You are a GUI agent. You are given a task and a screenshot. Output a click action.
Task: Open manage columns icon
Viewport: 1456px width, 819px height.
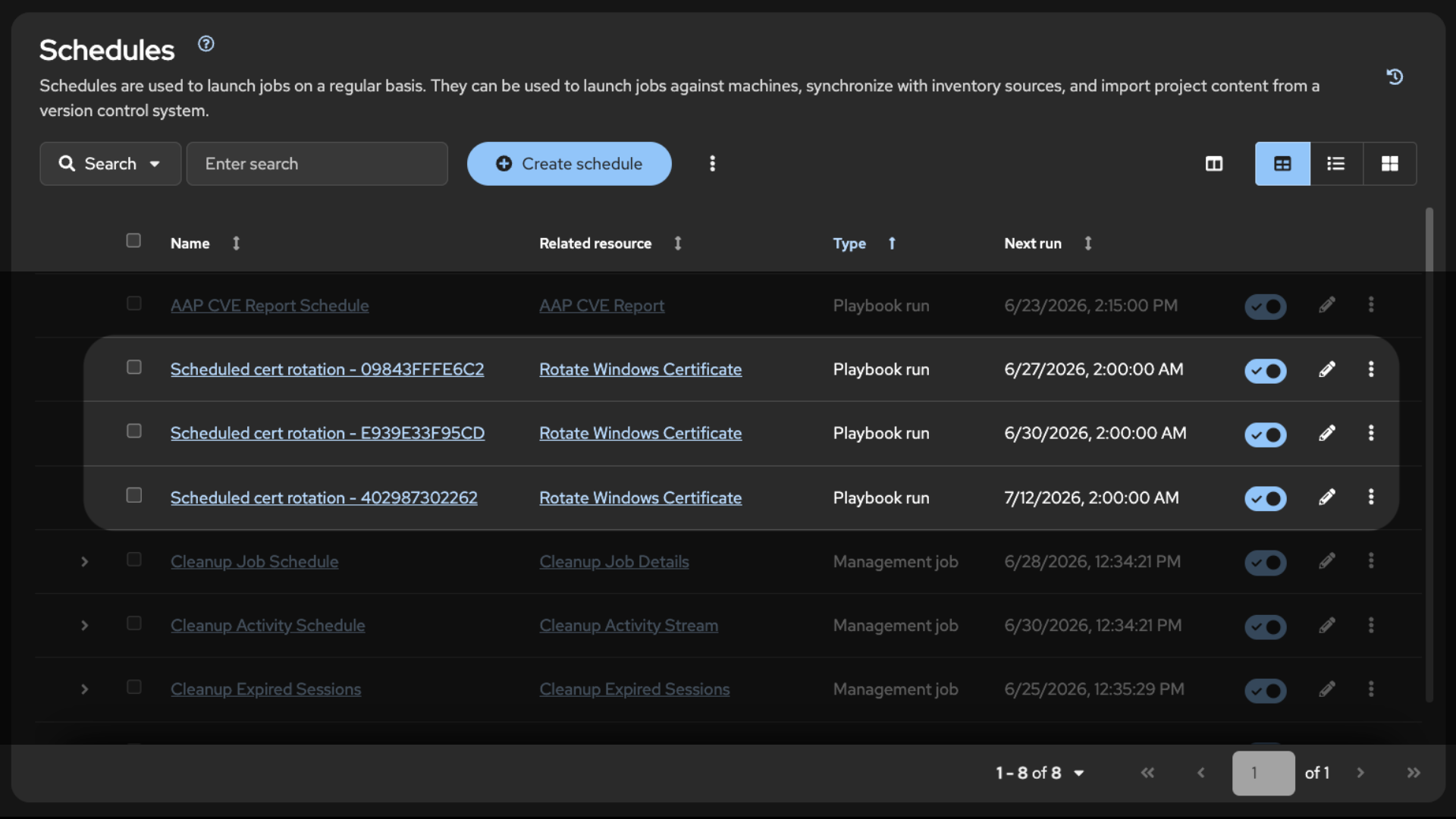coord(1214,164)
